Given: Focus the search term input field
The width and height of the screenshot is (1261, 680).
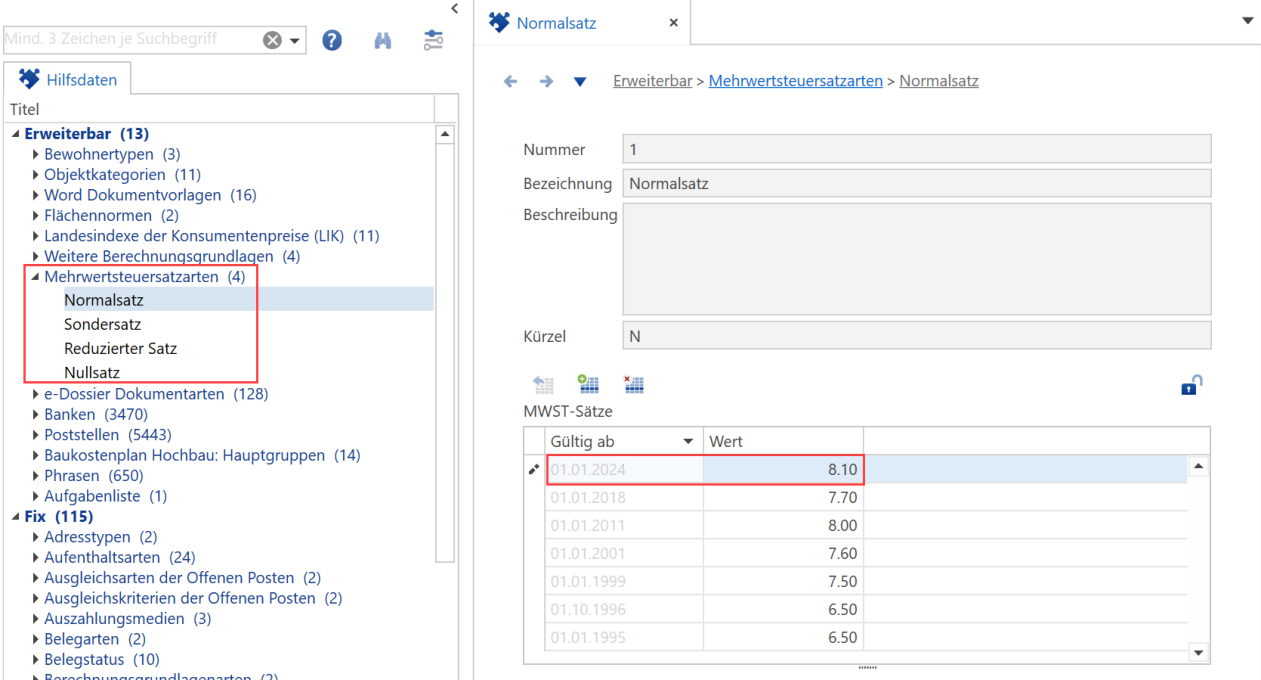Looking at the screenshot, I should (x=131, y=40).
